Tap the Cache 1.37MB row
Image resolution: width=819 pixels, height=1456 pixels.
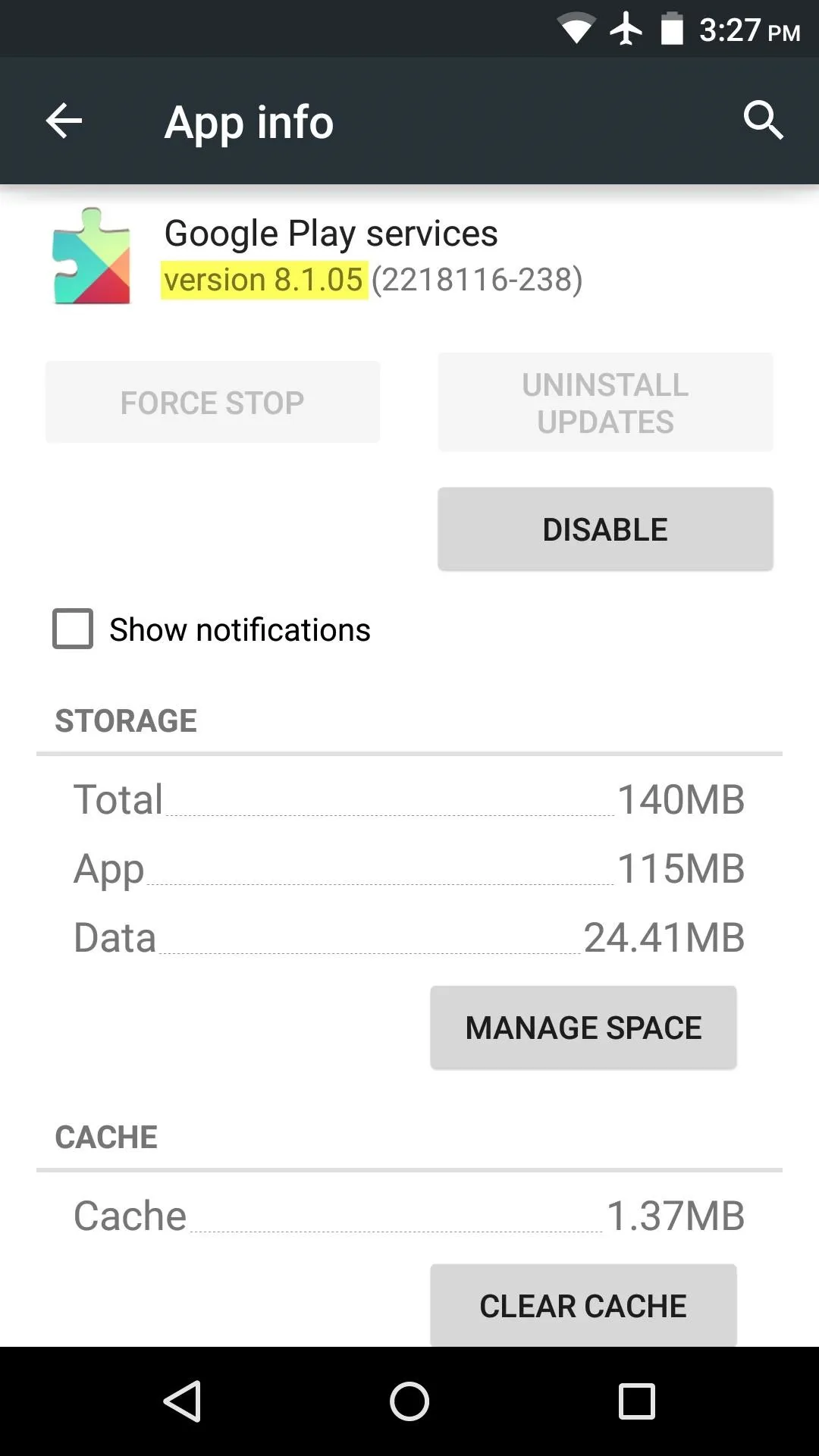pyautogui.click(x=409, y=1216)
